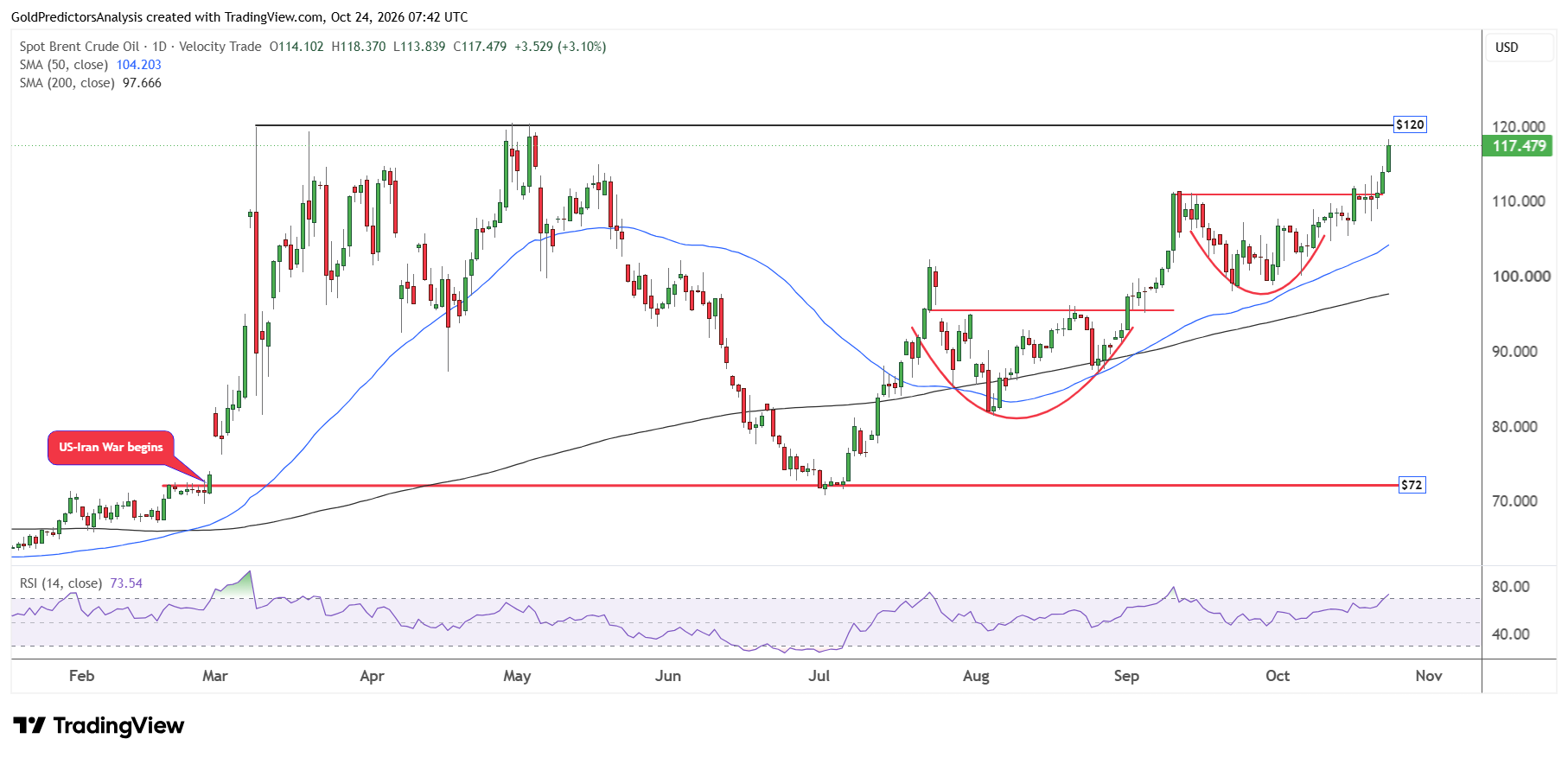
Task: Click the Jun label on time axis
Action: [668, 676]
